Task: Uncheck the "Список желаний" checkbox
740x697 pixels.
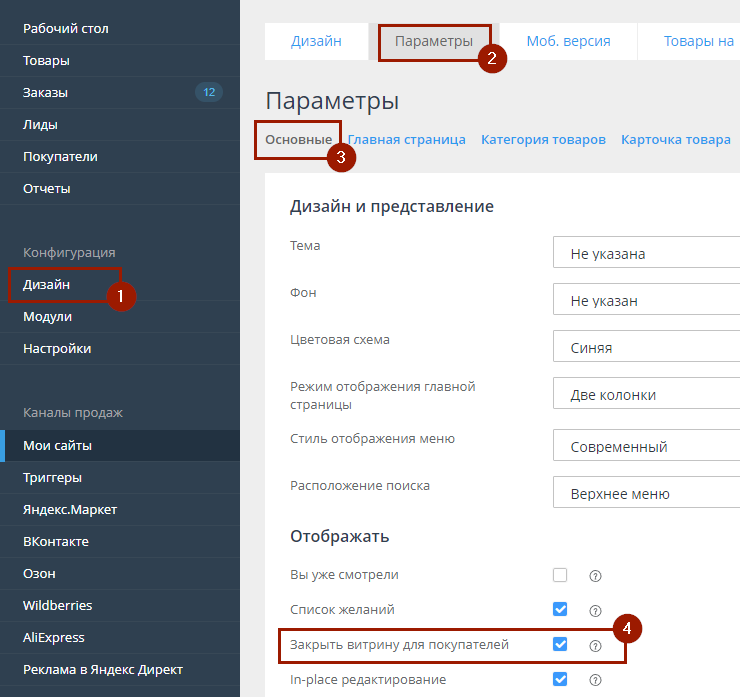Action: click(560, 609)
